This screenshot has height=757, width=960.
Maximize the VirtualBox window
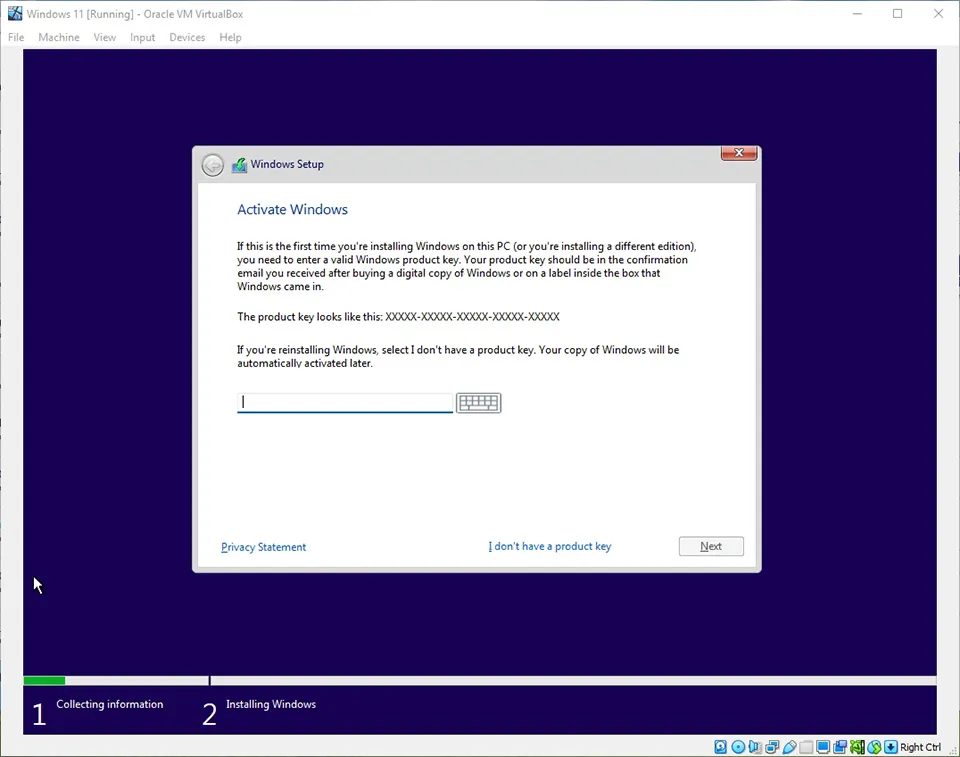[898, 13]
